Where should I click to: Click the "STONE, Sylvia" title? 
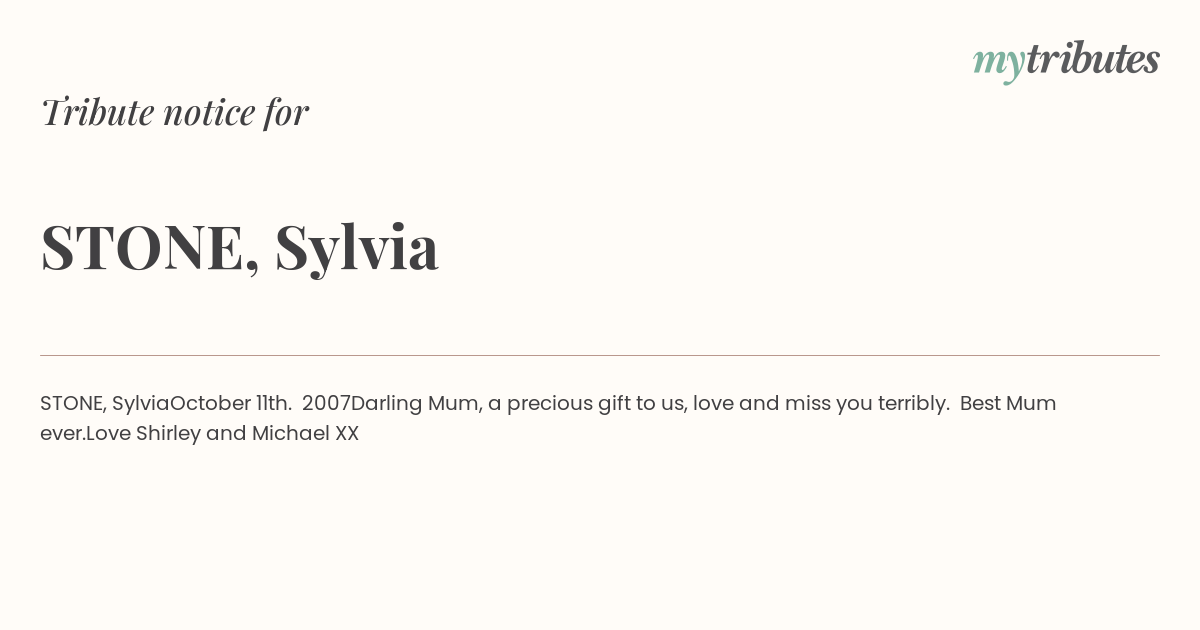coord(240,247)
